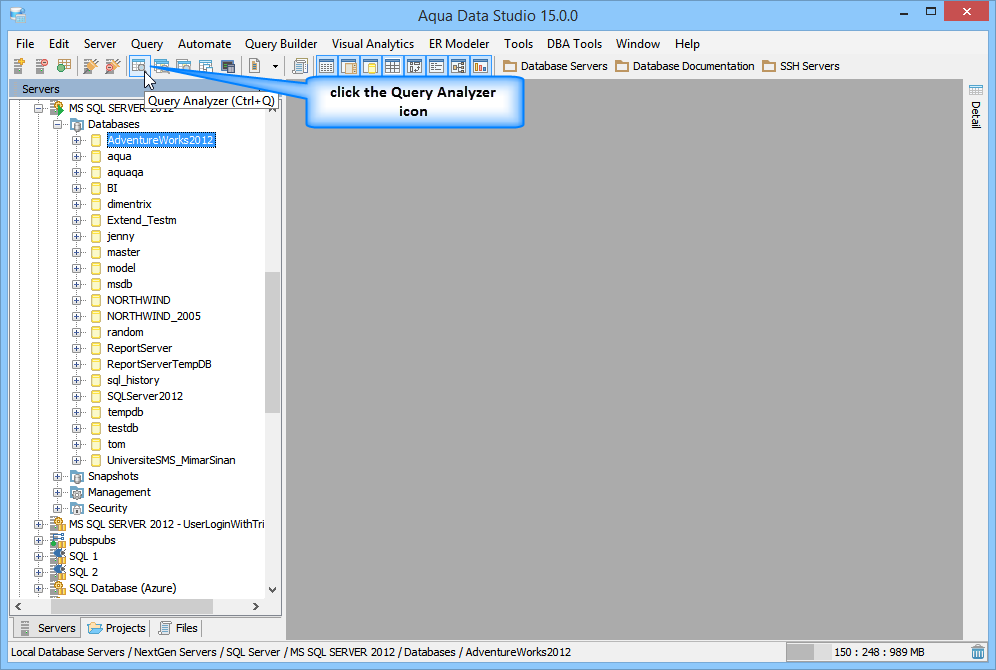Expand the Snapshots node

(x=57, y=476)
